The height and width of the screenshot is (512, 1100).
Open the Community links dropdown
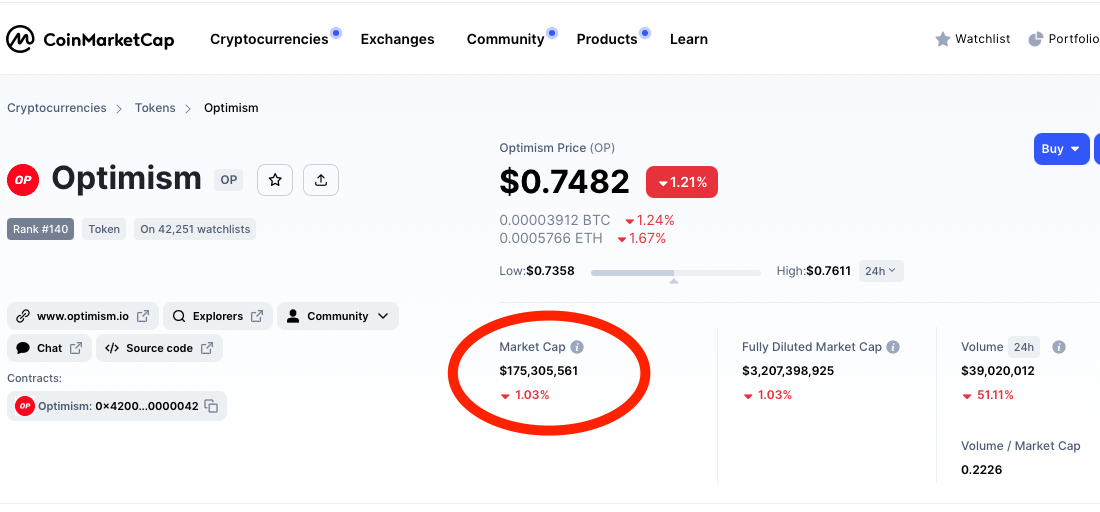coord(337,316)
